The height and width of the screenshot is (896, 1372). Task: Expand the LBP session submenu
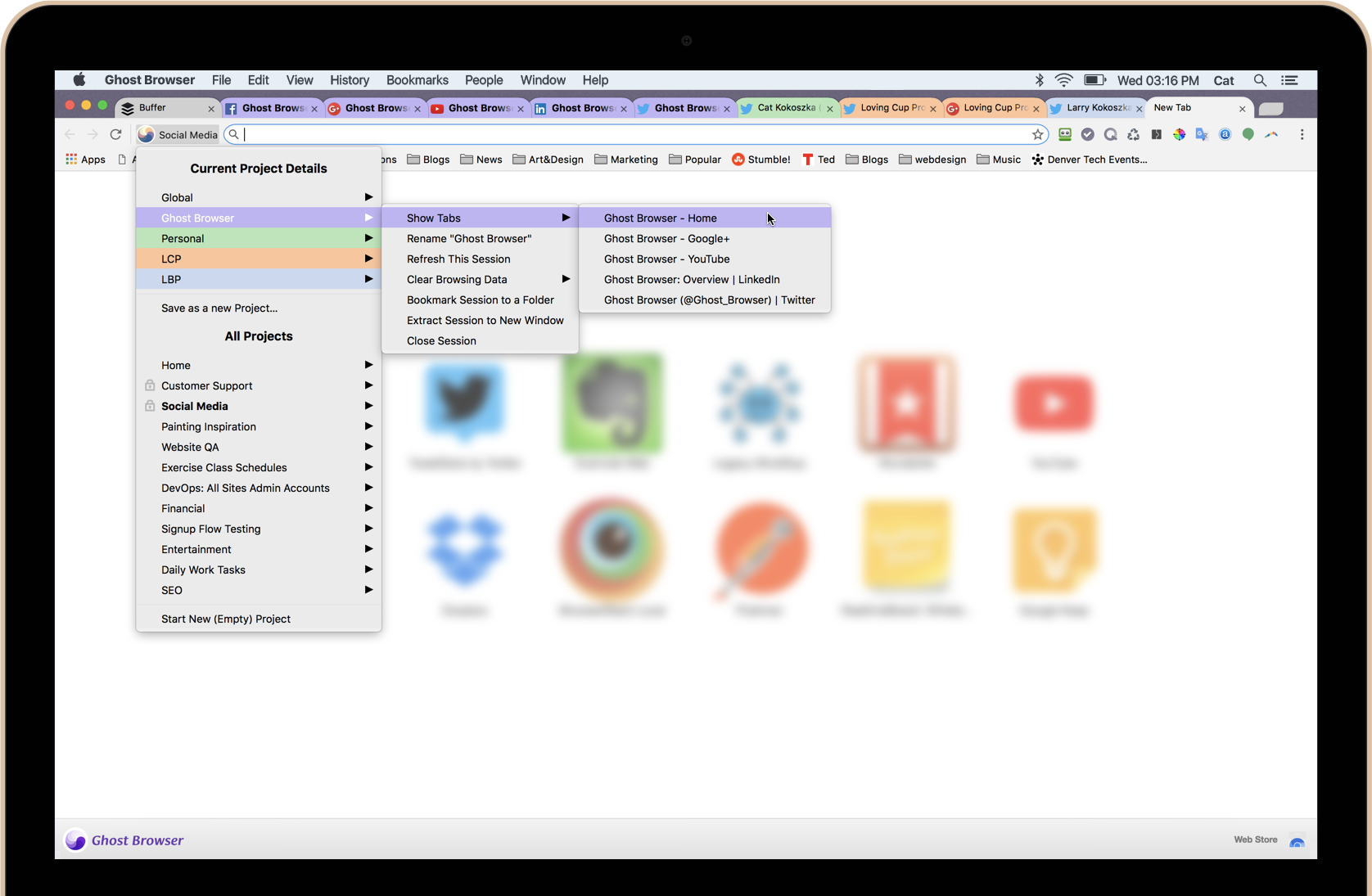tap(368, 279)
